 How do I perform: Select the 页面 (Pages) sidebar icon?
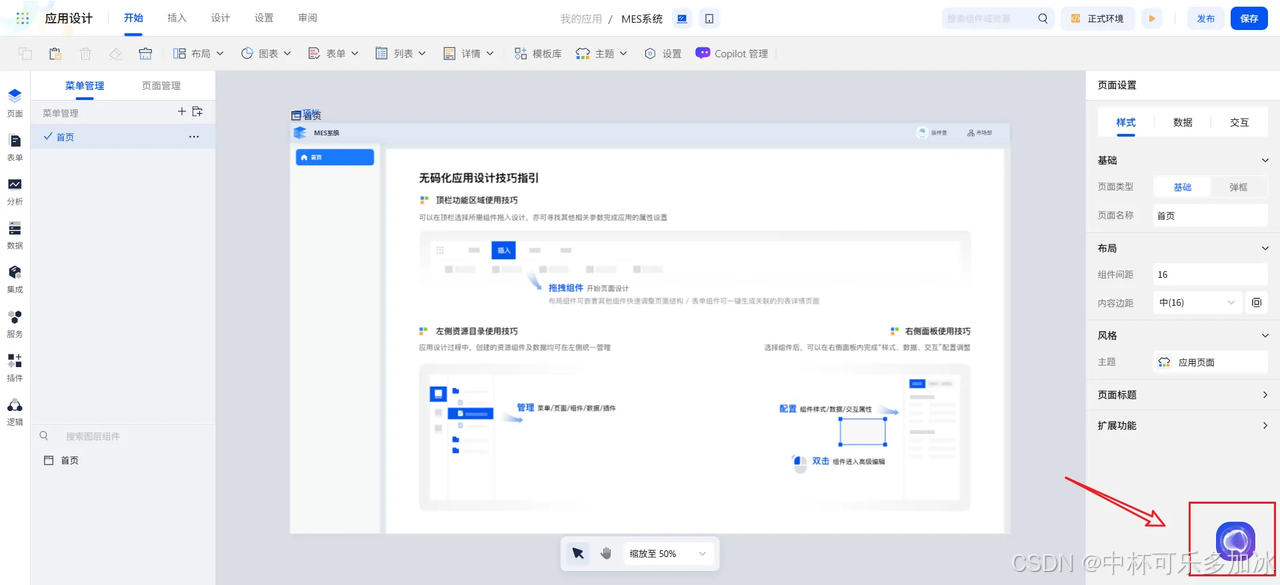click(14, 100)
